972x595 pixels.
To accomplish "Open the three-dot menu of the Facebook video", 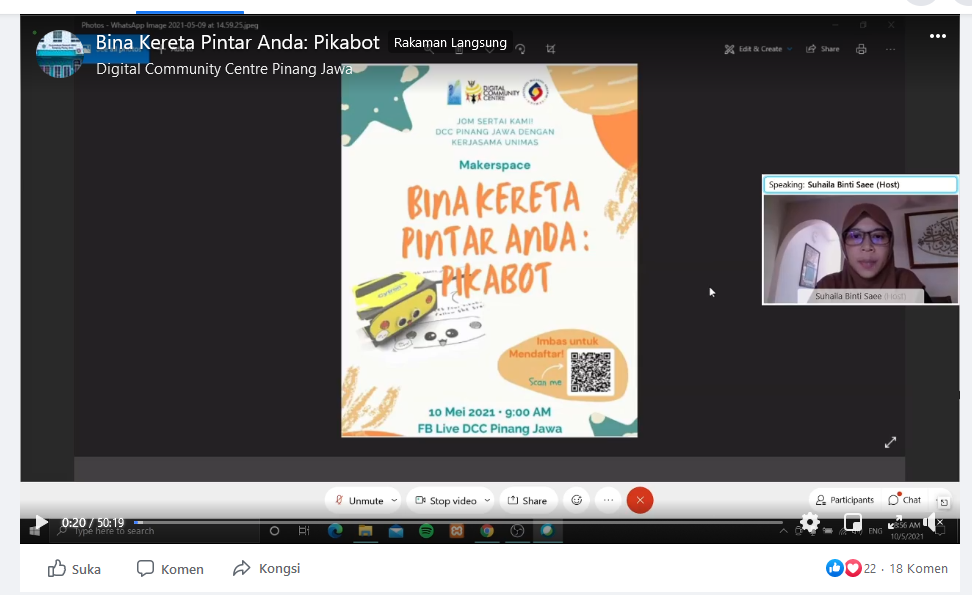I will coord(938,36).
